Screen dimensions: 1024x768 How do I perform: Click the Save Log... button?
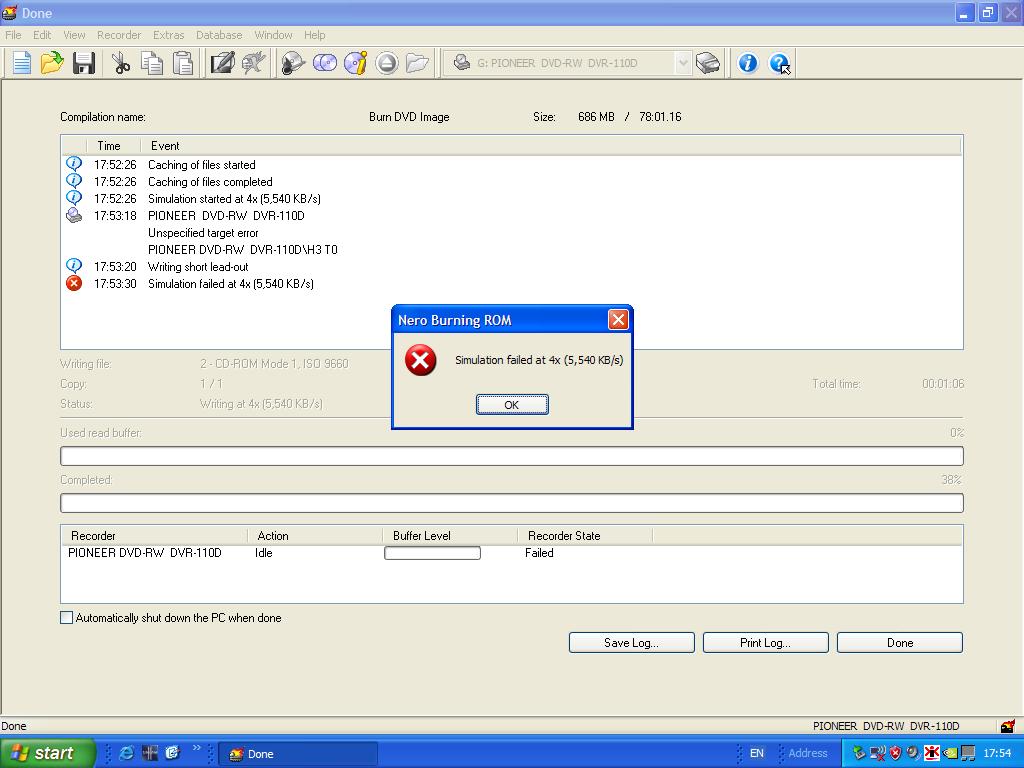point(632,643)
